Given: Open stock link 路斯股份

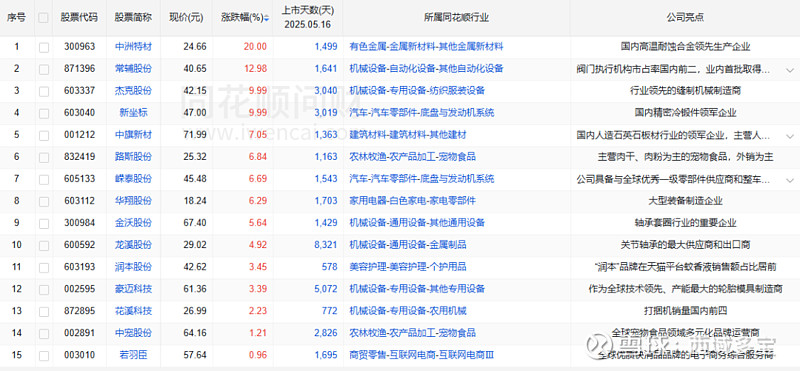Looking at the screenshot, I should (x=133, y=157).
